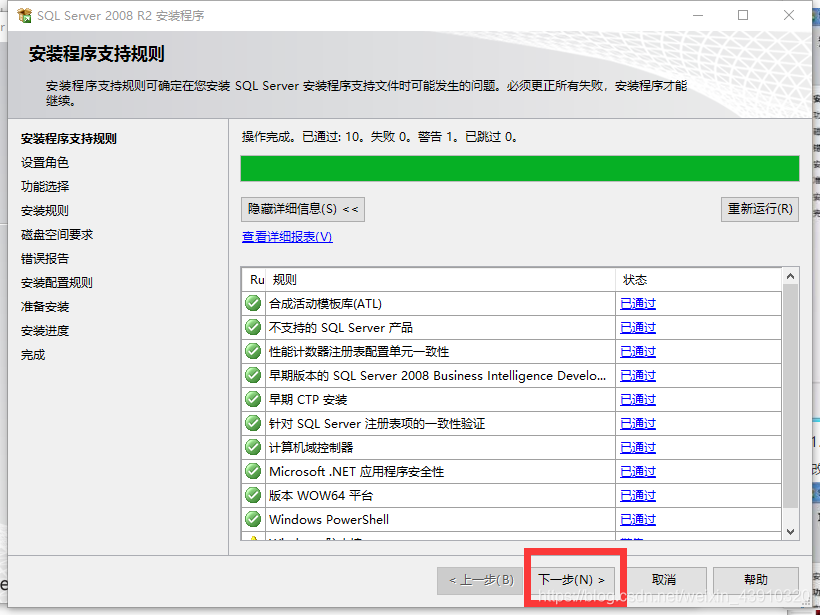Click the 重新运行(R) button
820x615 pixels.
tap(760, 209)
